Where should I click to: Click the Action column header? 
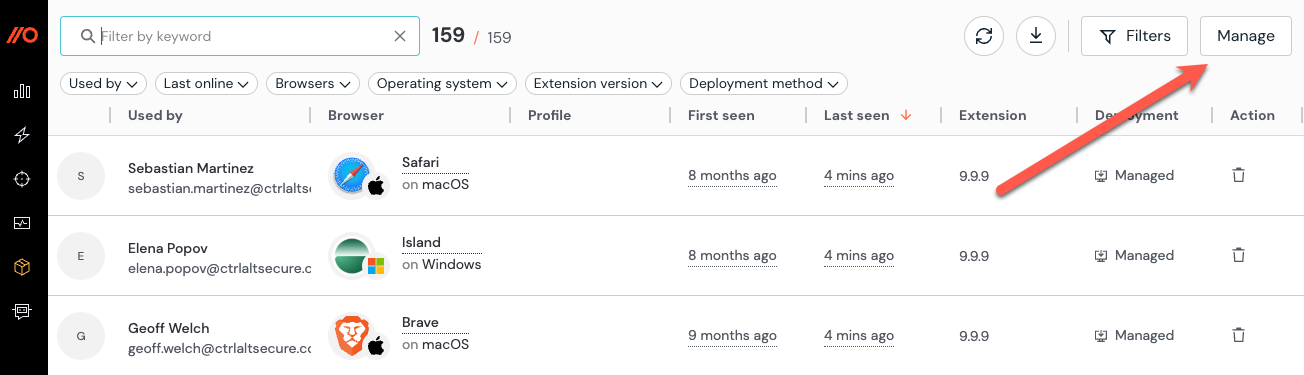pos(1252,115)
